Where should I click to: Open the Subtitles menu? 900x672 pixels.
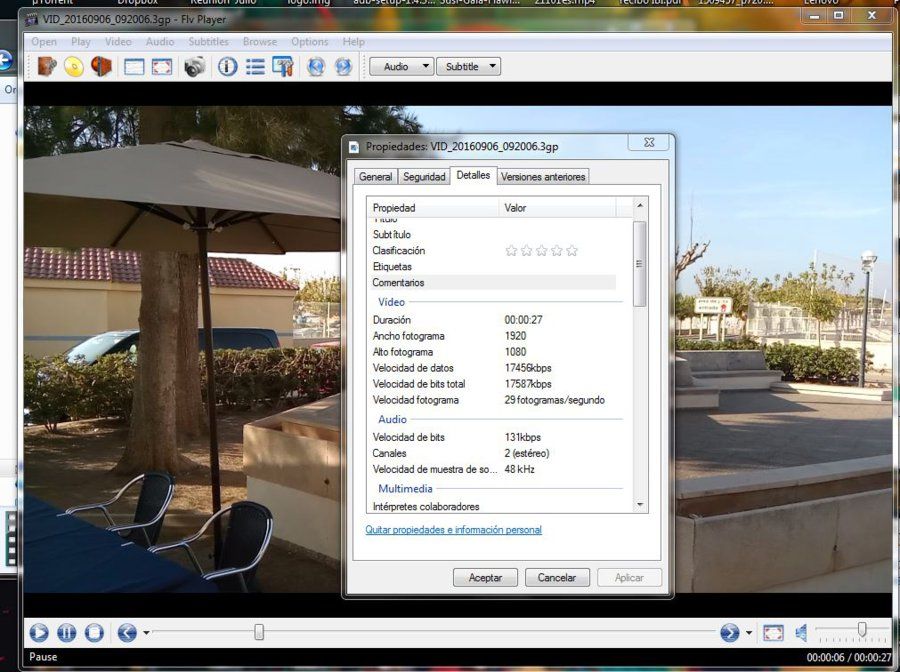coord(208,41)
